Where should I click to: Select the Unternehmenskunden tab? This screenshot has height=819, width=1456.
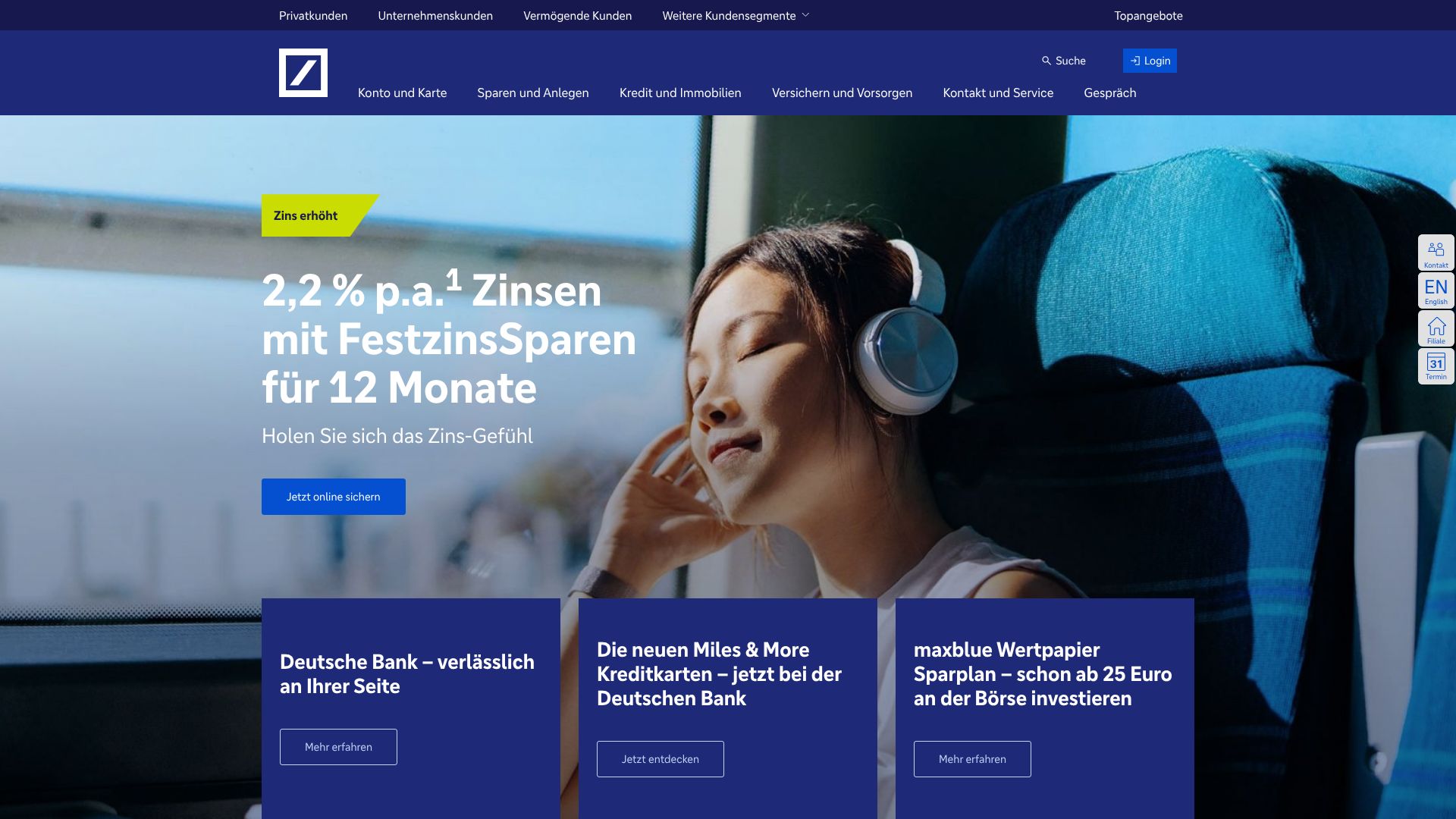click(435, 15)
